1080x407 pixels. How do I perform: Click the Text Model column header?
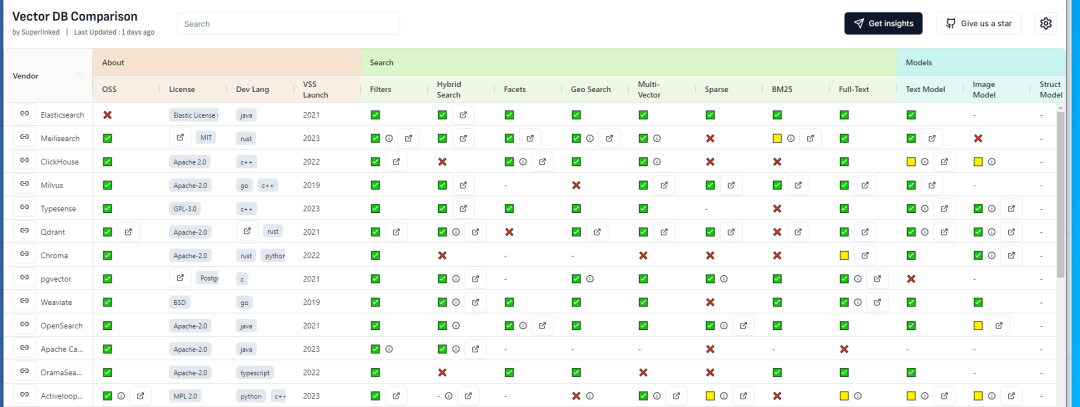pos(925,90)
